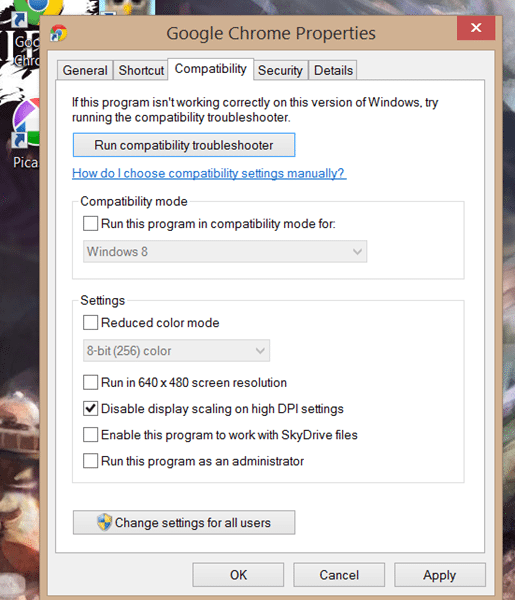Expand the 8-bit (256) color dropdown
The height and width of the screenshot is (600, 515).
176,351
